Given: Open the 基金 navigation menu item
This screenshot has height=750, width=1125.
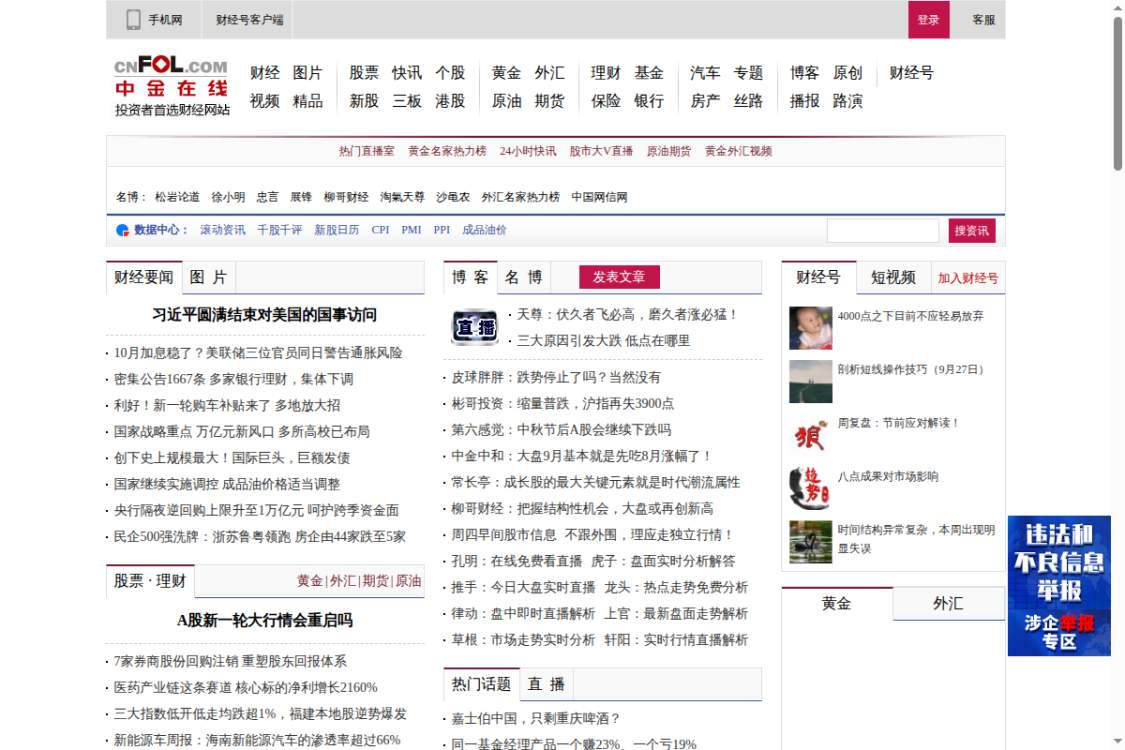Looking at the screenshot, I should tap(649, 73).
